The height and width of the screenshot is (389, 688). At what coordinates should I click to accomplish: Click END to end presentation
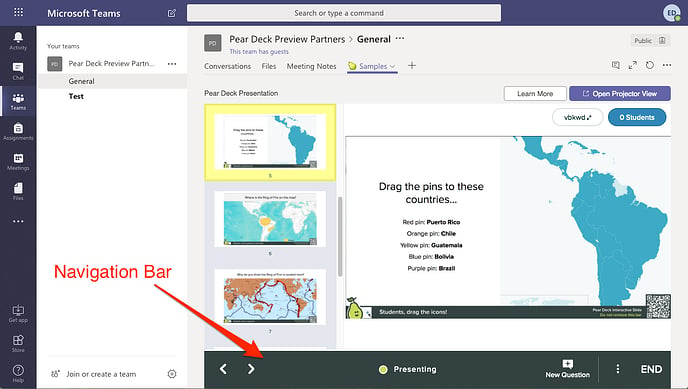[x=651, y=369]
